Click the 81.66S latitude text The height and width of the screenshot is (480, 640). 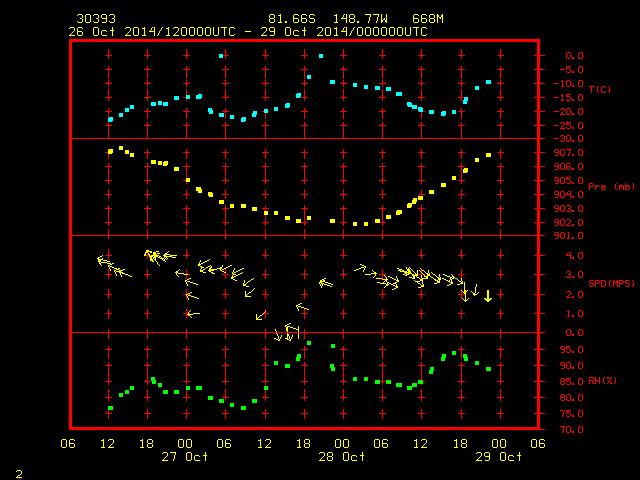tap(292, 19)
